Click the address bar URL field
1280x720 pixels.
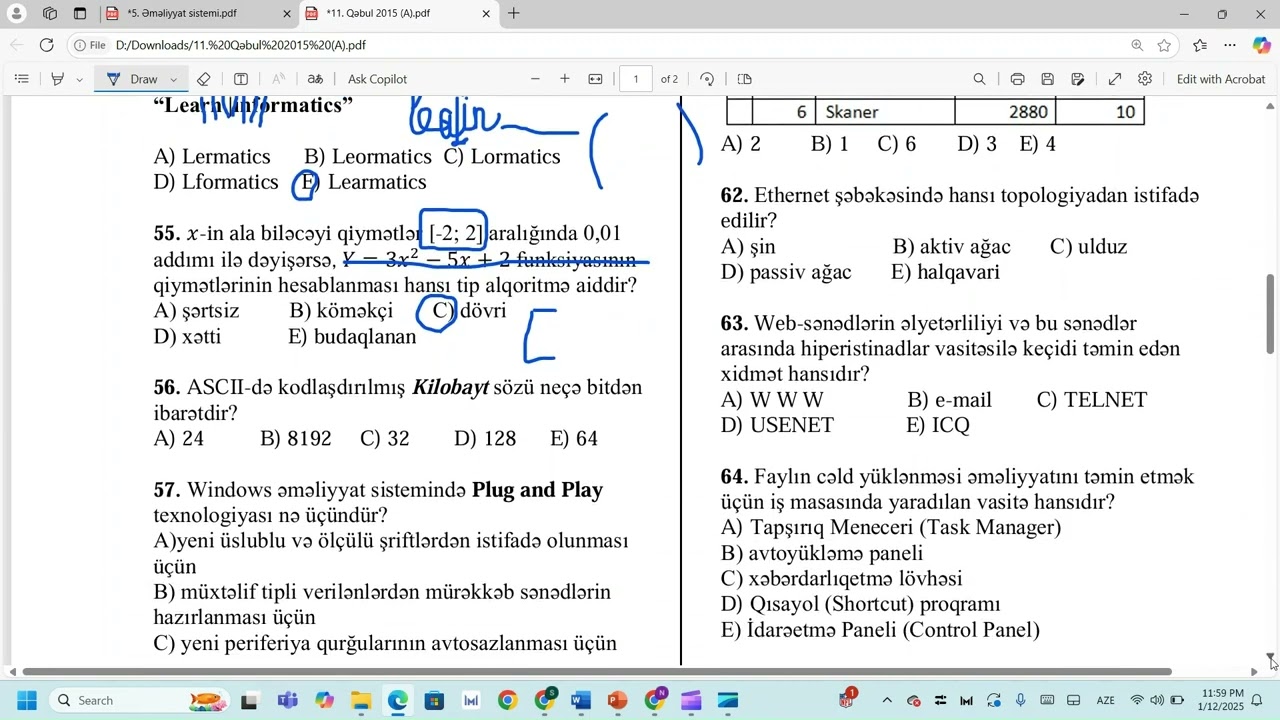click(x=620, y=45)
